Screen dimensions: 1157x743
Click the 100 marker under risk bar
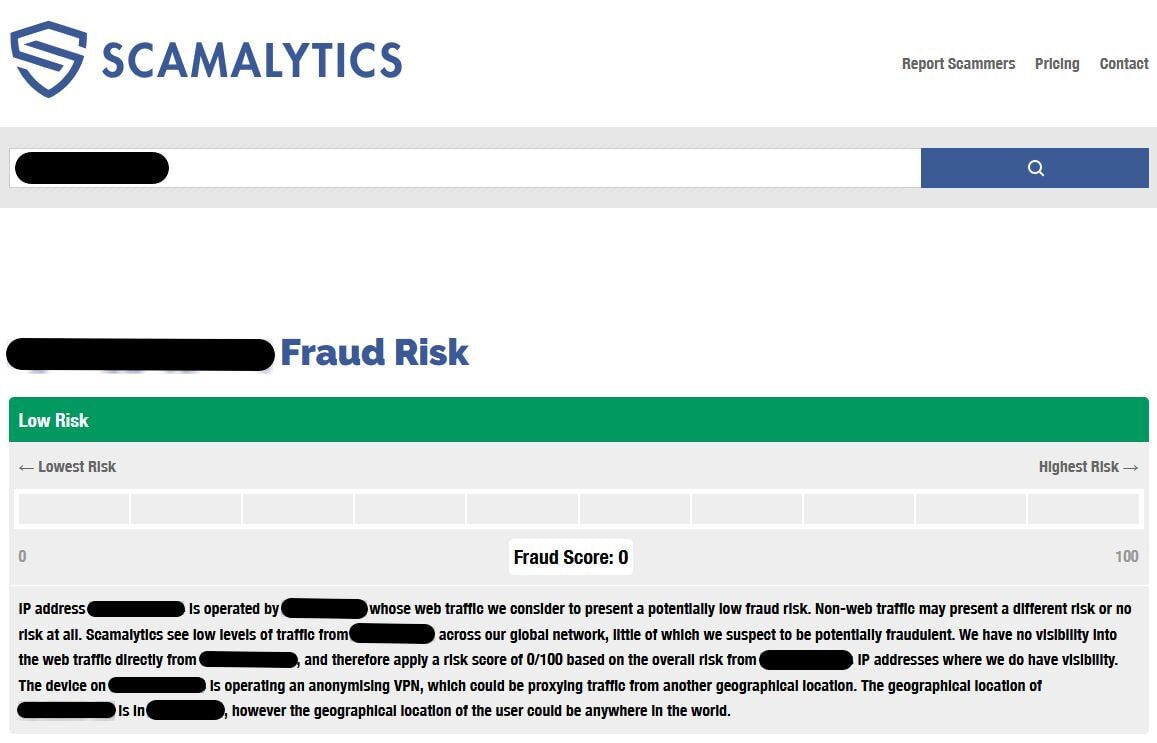pyautogui.click(x=1127, y=556)
